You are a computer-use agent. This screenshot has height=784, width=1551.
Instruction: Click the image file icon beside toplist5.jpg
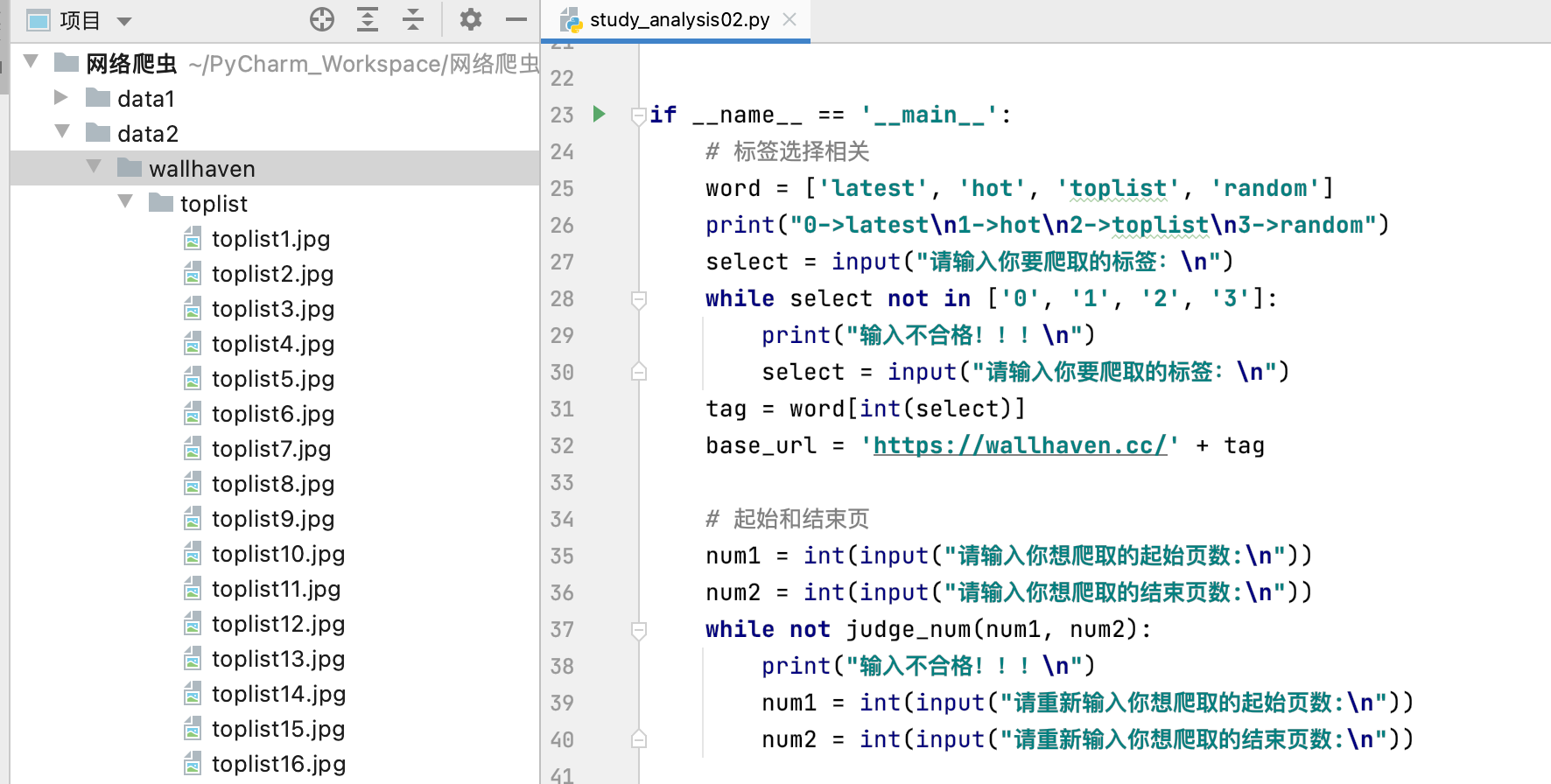point(193,379)
